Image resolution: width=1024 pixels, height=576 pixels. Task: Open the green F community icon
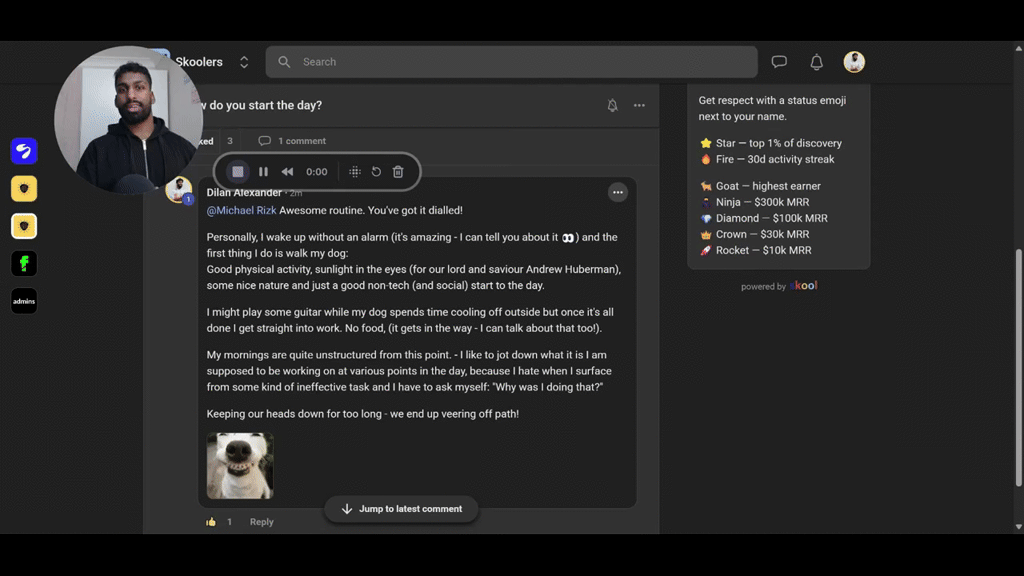point(24,264)
